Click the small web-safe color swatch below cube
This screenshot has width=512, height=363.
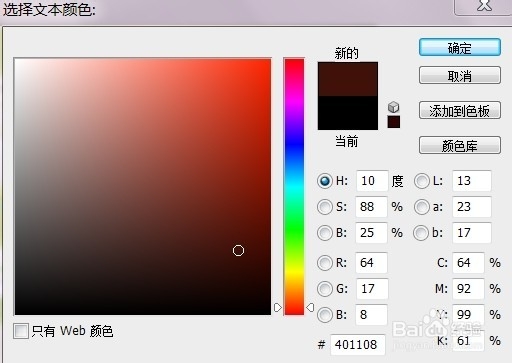point(394,122)
